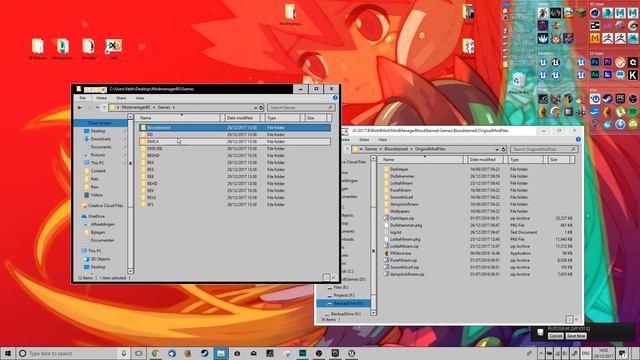This screenshot has height=360, width=640.
Task: Select the Bloodstained folder row
Action: click(x=234, y=128)
